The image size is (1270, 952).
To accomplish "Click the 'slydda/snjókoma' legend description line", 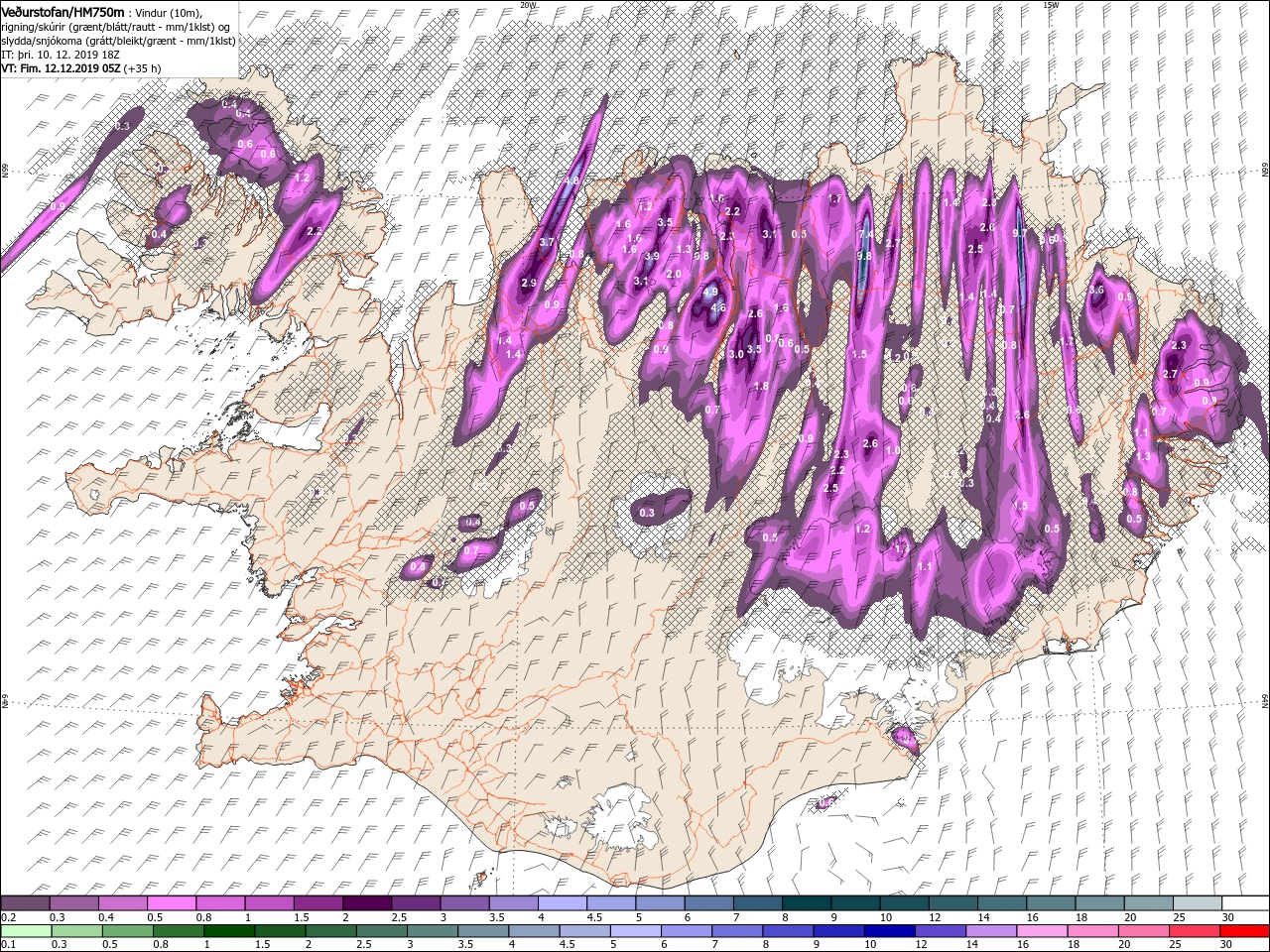I will pyautogui.click(x=118, y=42).
